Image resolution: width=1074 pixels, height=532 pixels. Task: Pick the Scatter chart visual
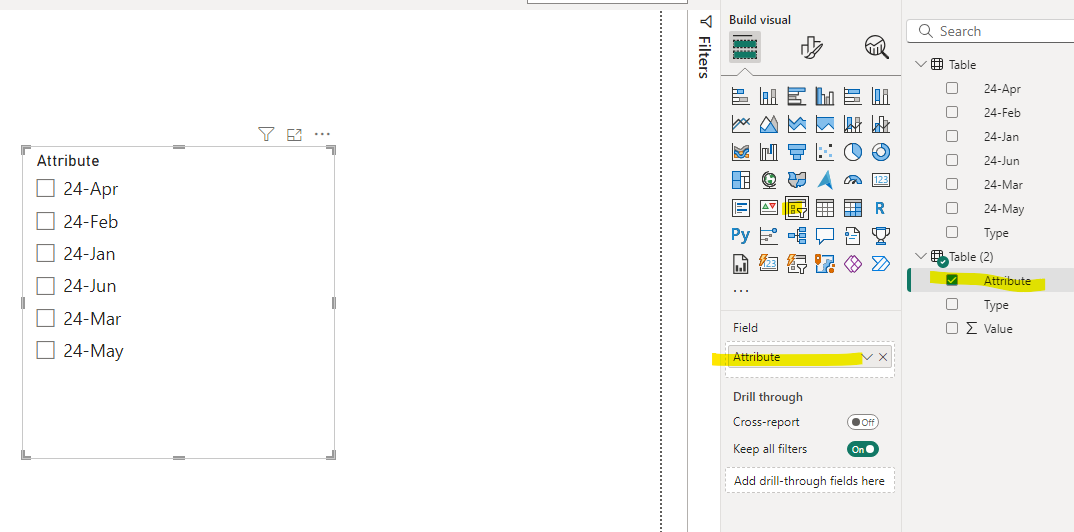tap(825, 151)
